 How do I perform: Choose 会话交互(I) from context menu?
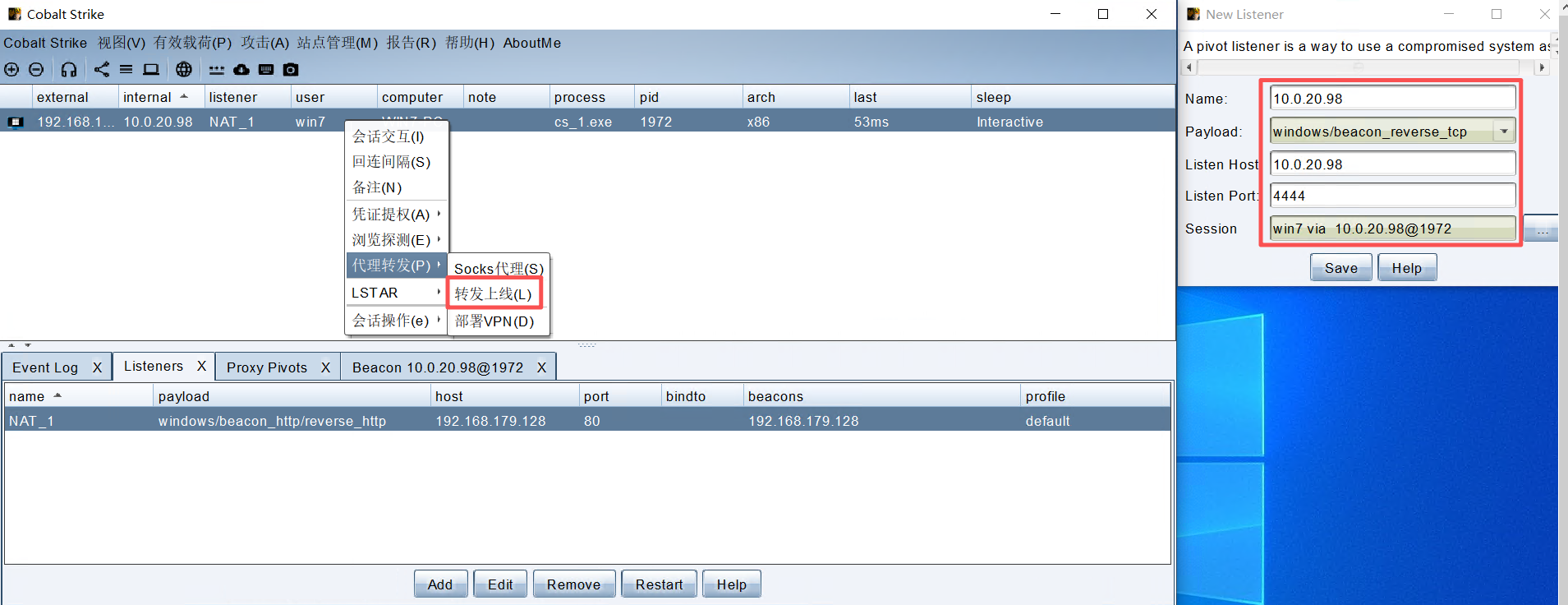pyautogui.click(x=397, y=136)
